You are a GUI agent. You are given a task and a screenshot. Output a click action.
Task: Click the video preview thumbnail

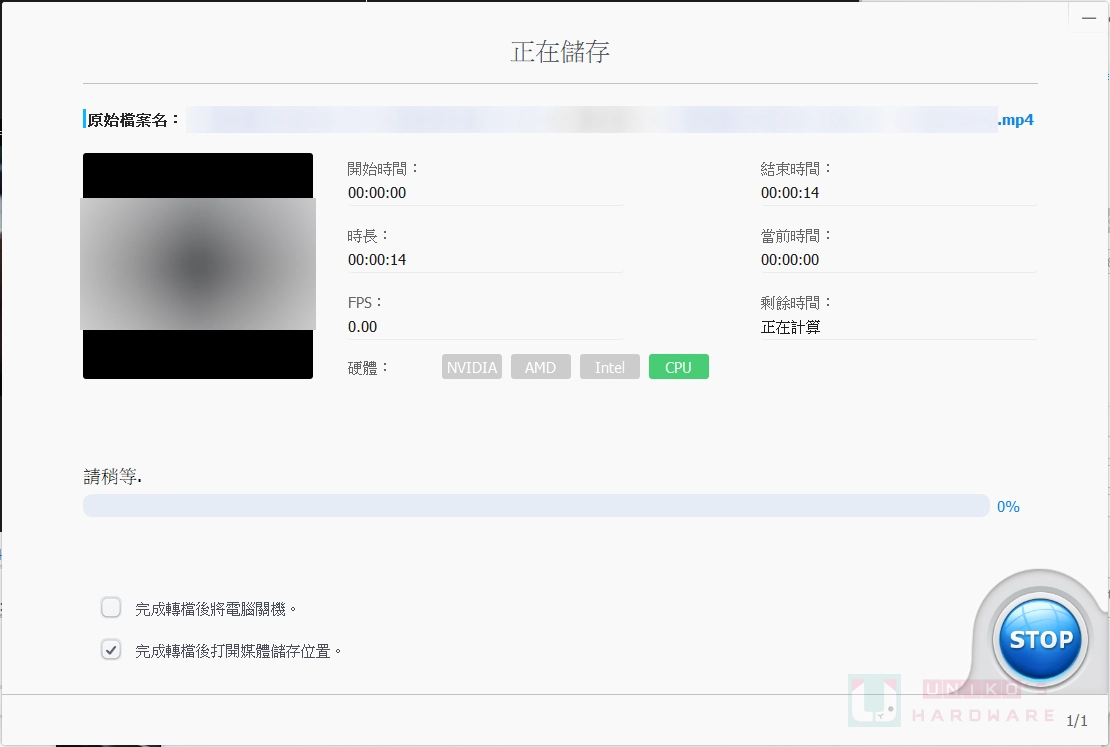[197, 265]
